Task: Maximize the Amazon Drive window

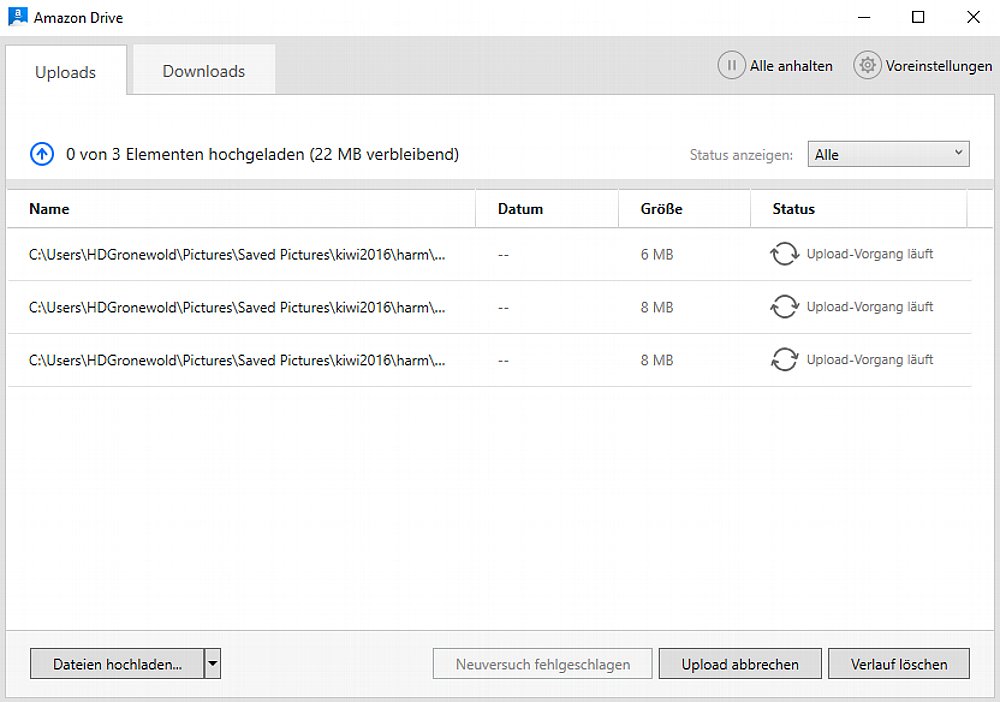Action: 918,17
